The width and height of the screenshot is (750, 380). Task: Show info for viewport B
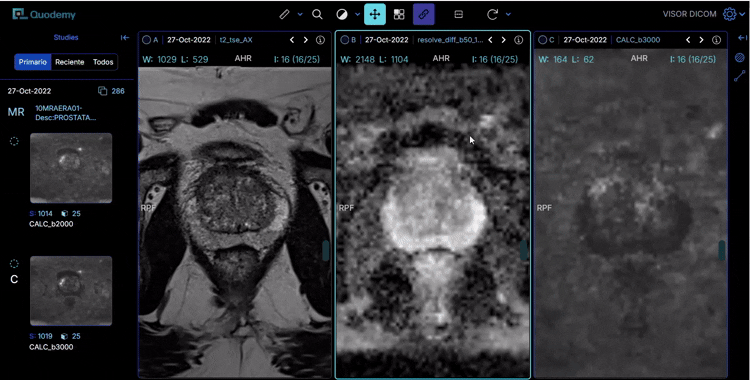point(518,40)
